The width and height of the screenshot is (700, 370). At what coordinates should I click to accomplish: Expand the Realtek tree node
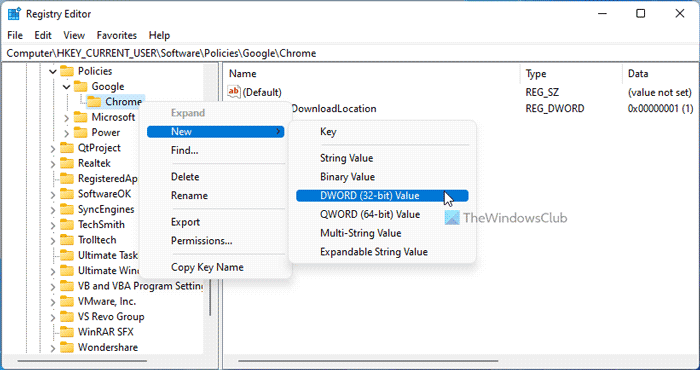[x=53, y=163]
